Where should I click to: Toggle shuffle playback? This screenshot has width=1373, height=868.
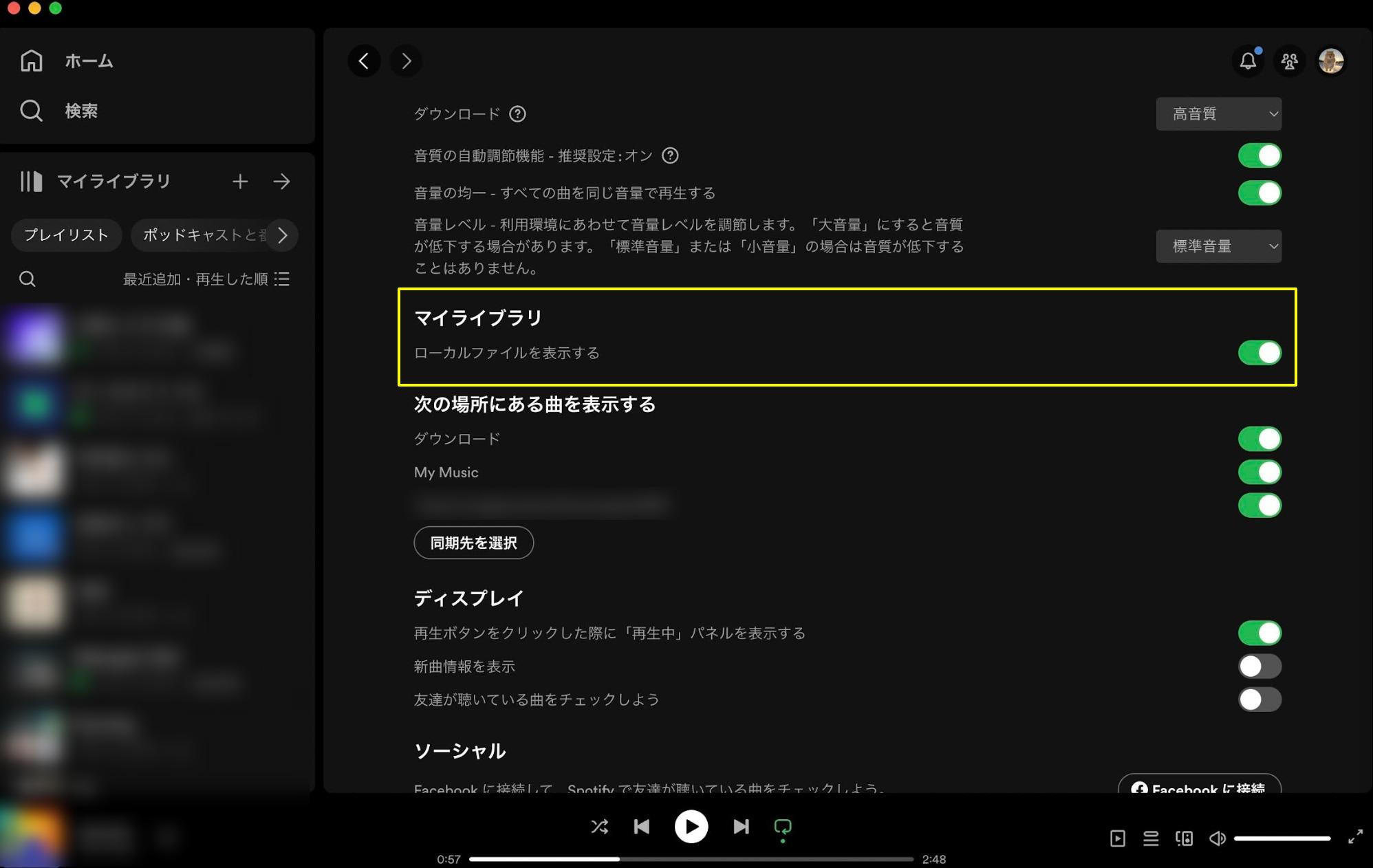coord(599,827)
